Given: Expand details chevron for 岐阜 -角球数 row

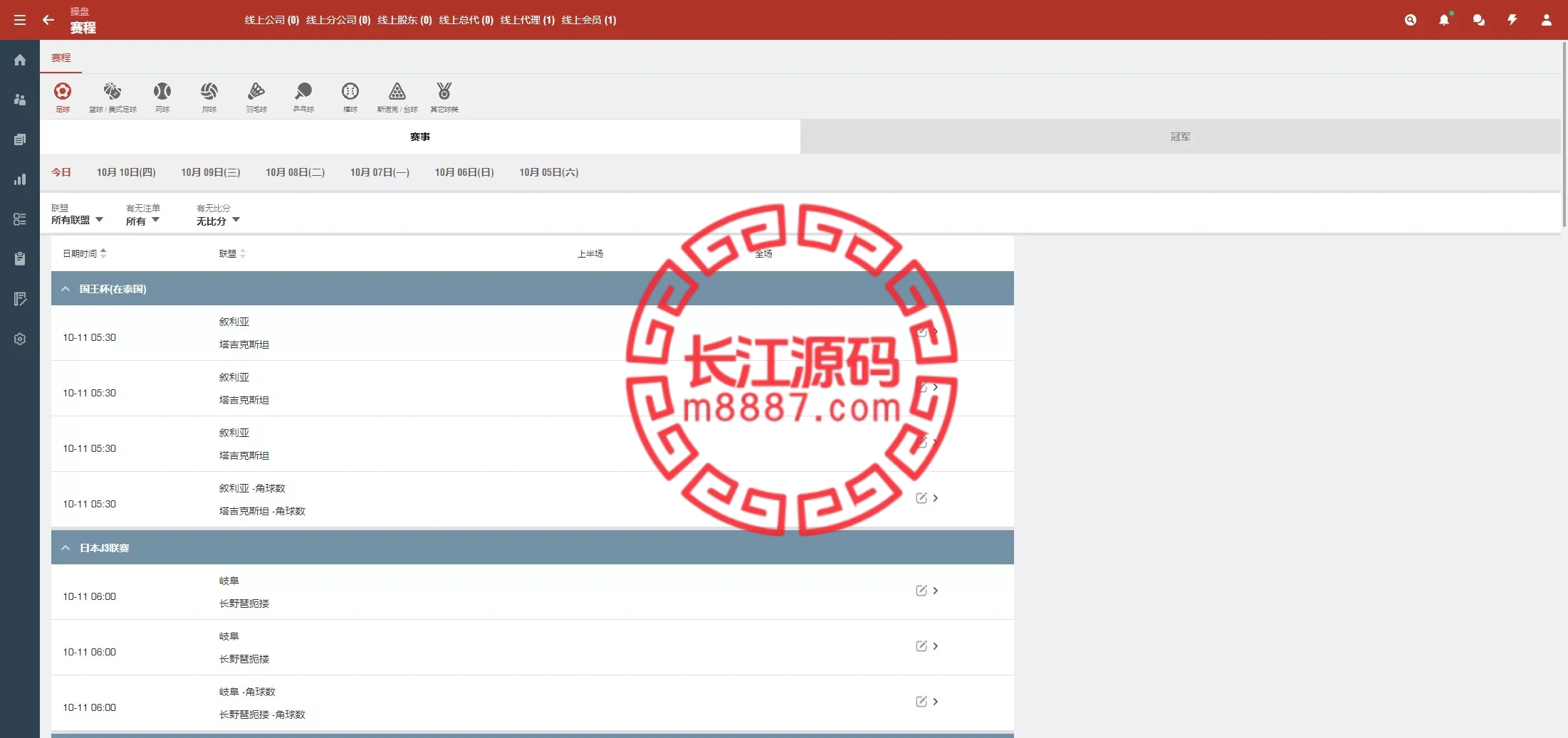Looking at the screenshot, I should (x=936, y=702).
